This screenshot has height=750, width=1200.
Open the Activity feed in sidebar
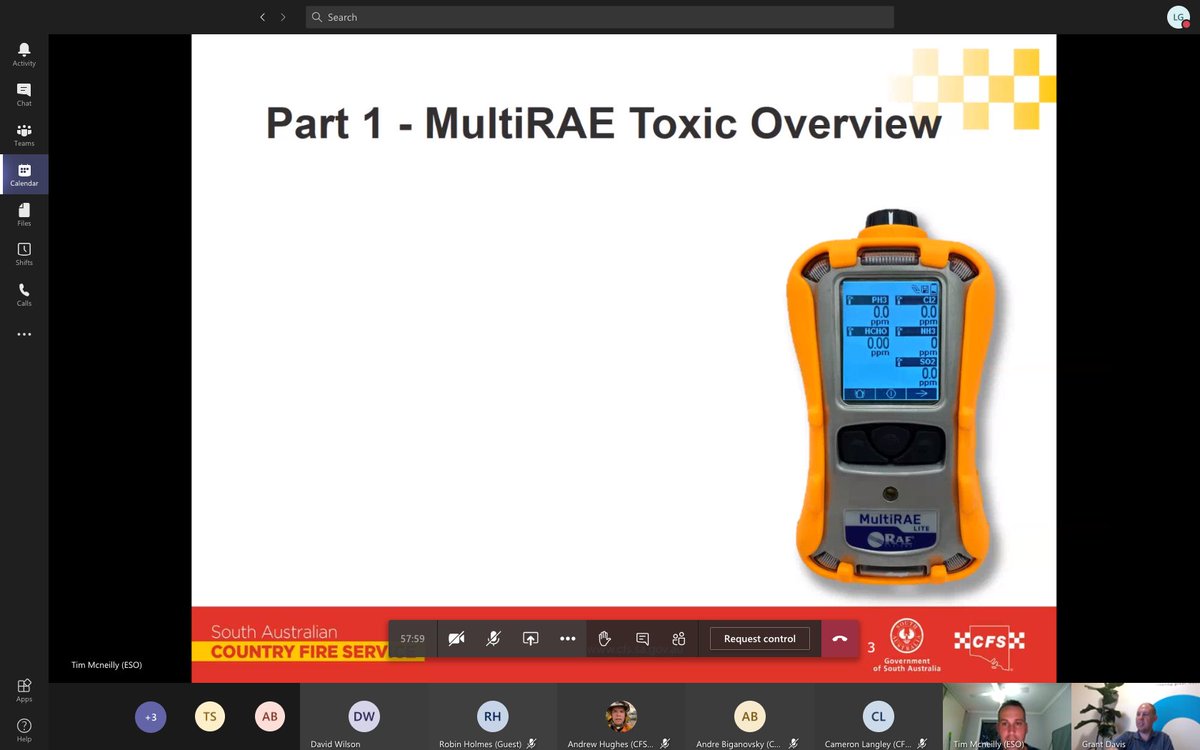[x=24, y=54]
